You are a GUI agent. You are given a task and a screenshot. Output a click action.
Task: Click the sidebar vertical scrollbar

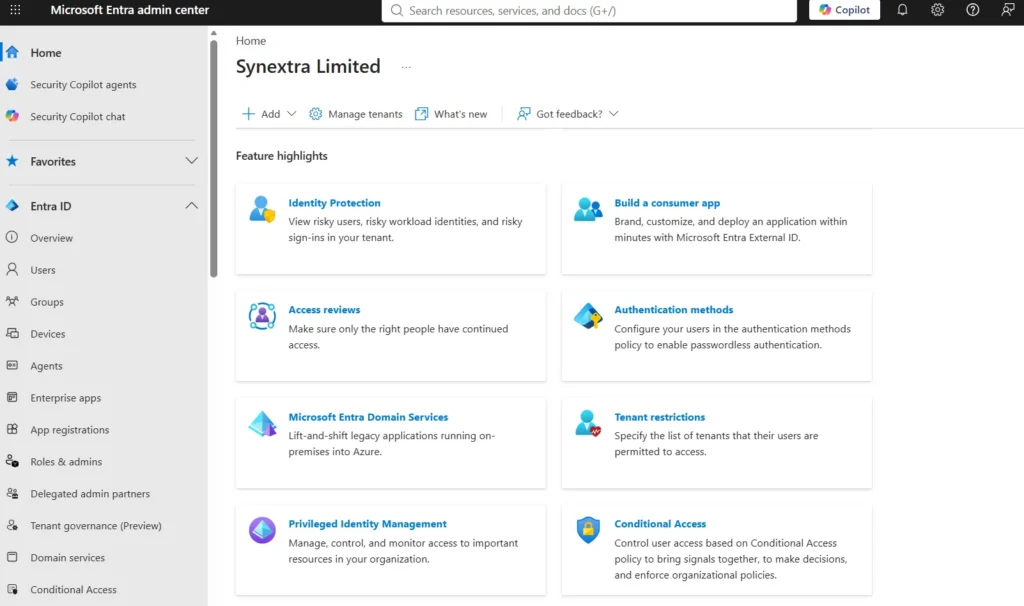(214, 159)
